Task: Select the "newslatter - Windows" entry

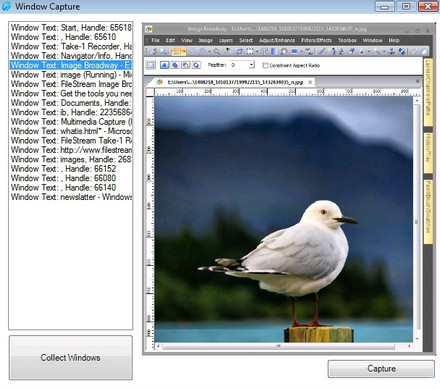Action: [x=71, y=197]
